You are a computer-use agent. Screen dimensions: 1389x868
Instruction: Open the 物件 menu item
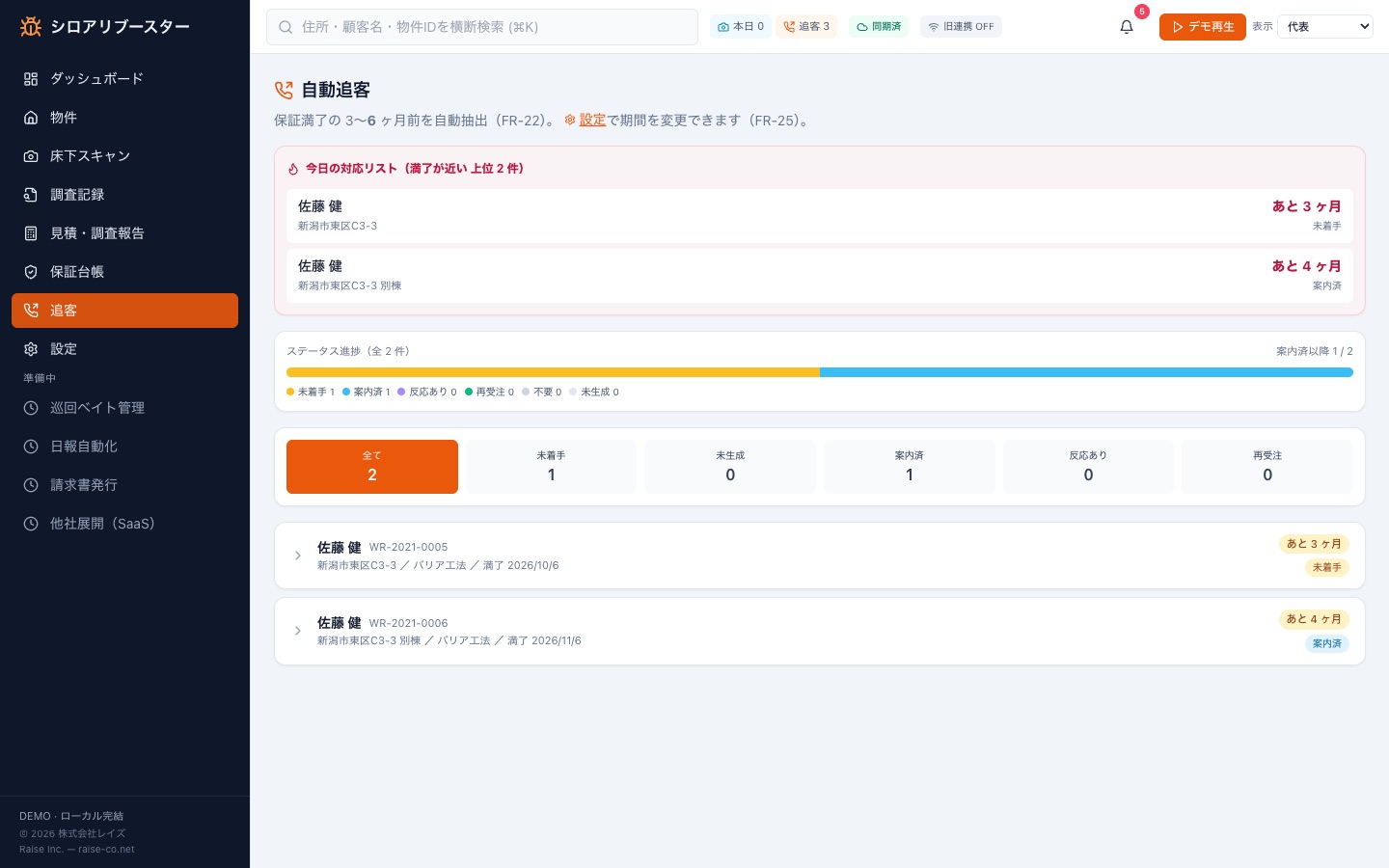(124, 118)
